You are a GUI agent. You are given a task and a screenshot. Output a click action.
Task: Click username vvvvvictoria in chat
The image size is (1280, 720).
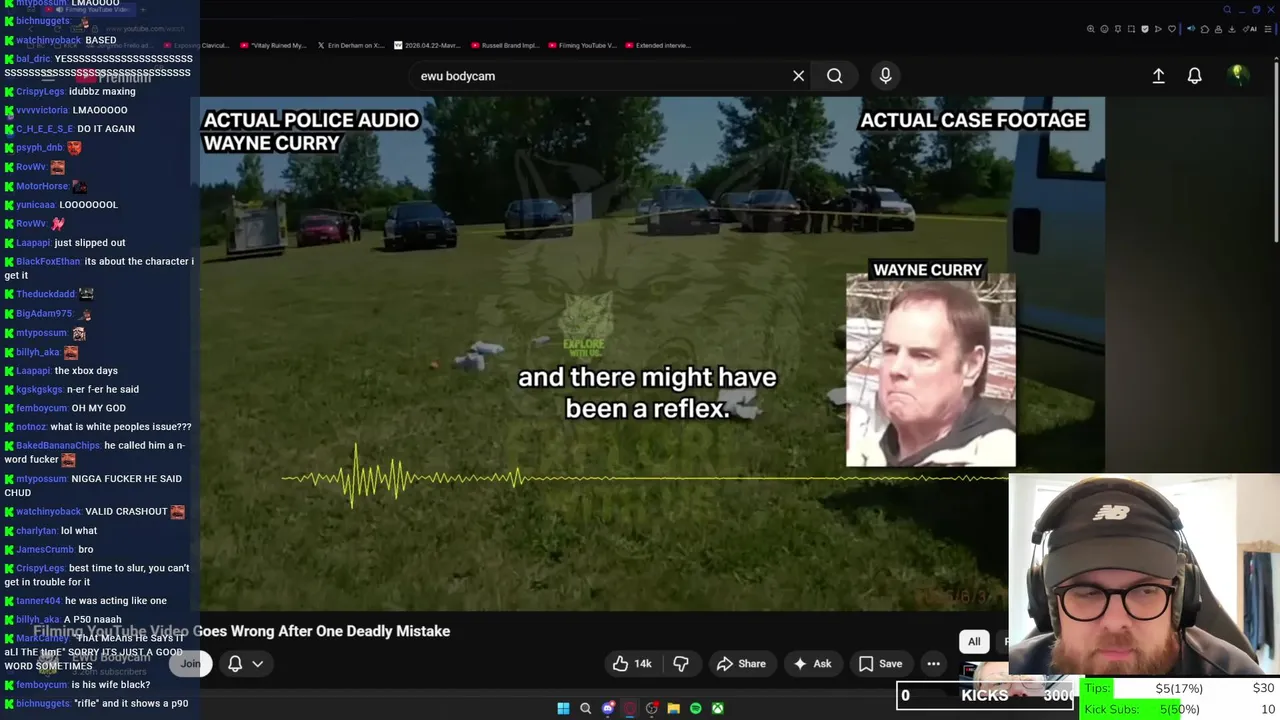click(x=42, y=110)
